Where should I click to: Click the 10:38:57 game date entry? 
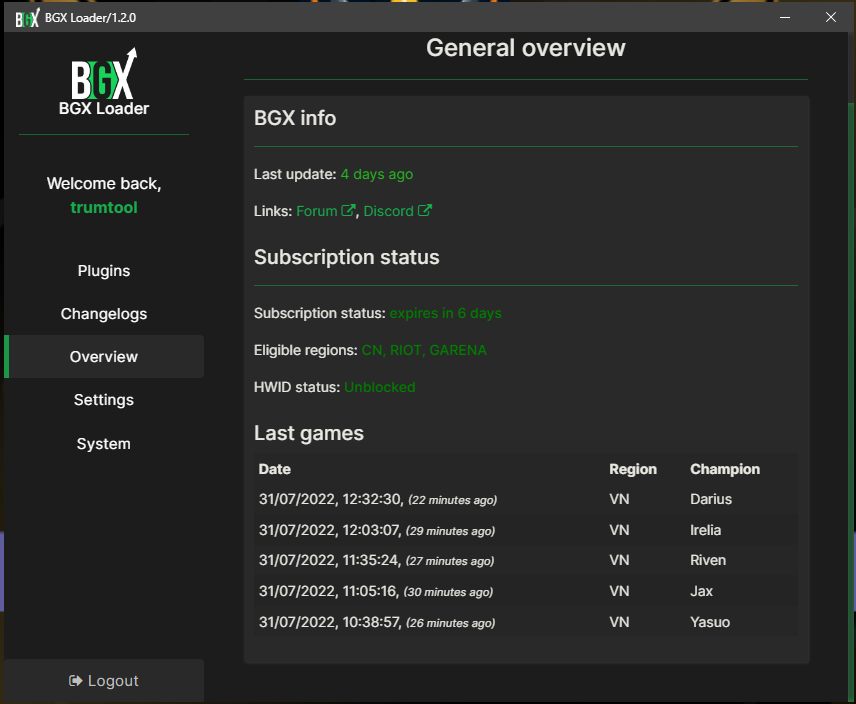[x=377, y=623]
